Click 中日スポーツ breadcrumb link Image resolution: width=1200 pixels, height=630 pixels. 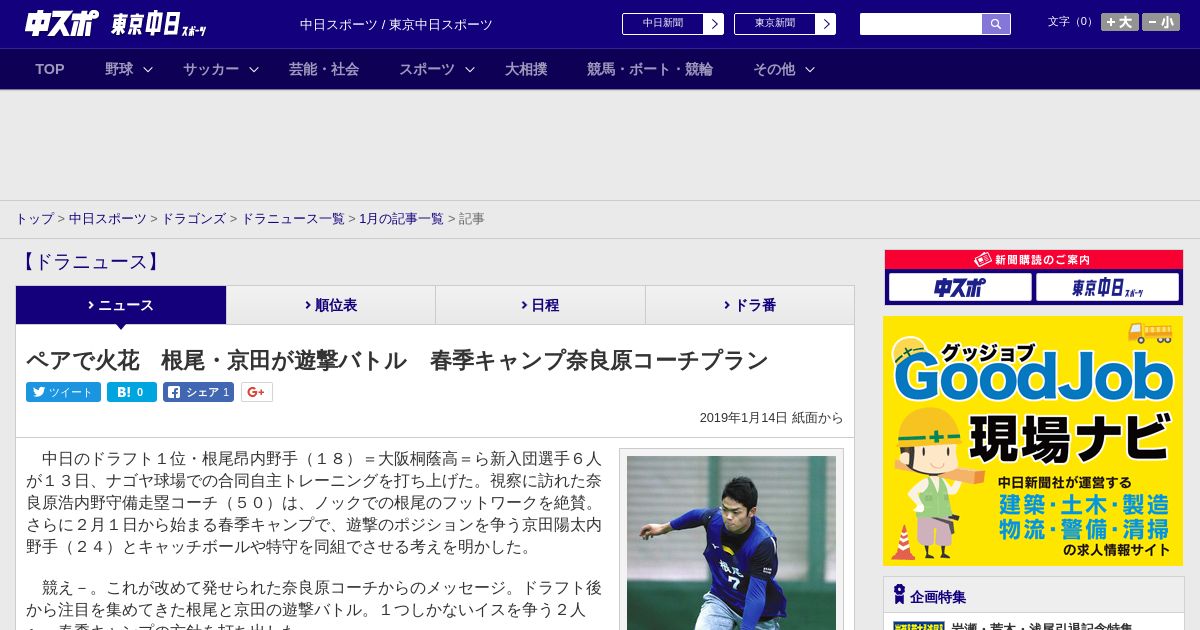(x=108, y=219)
